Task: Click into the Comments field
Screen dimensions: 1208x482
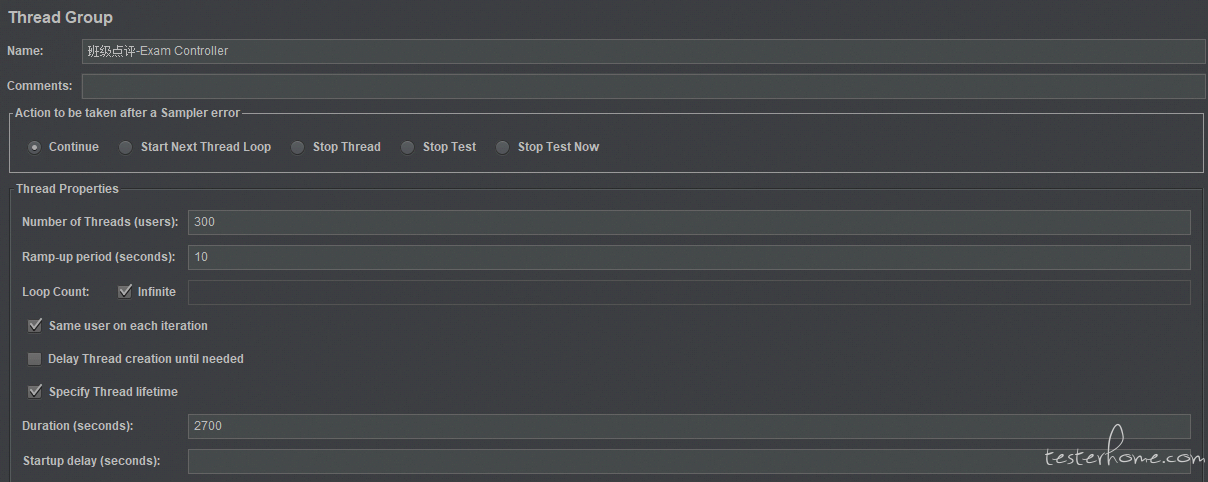Action: click(x=644, y=86)
